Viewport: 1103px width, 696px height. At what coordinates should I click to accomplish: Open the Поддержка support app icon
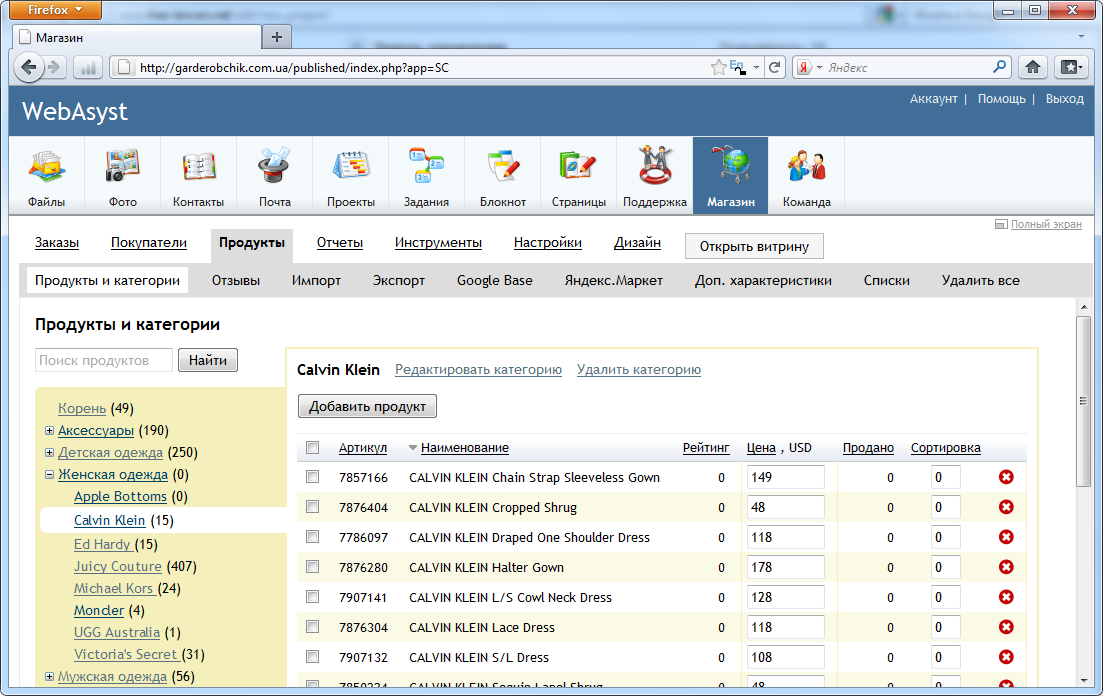click(654, 175)
